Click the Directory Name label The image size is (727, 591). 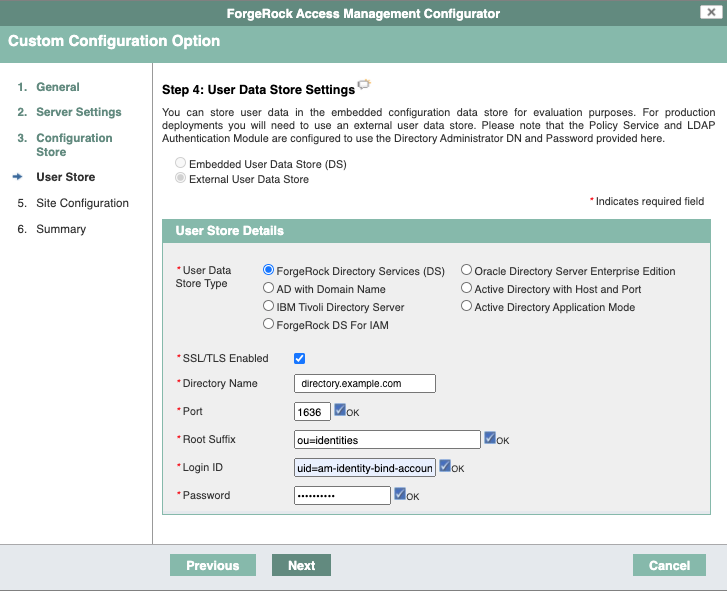220,383
